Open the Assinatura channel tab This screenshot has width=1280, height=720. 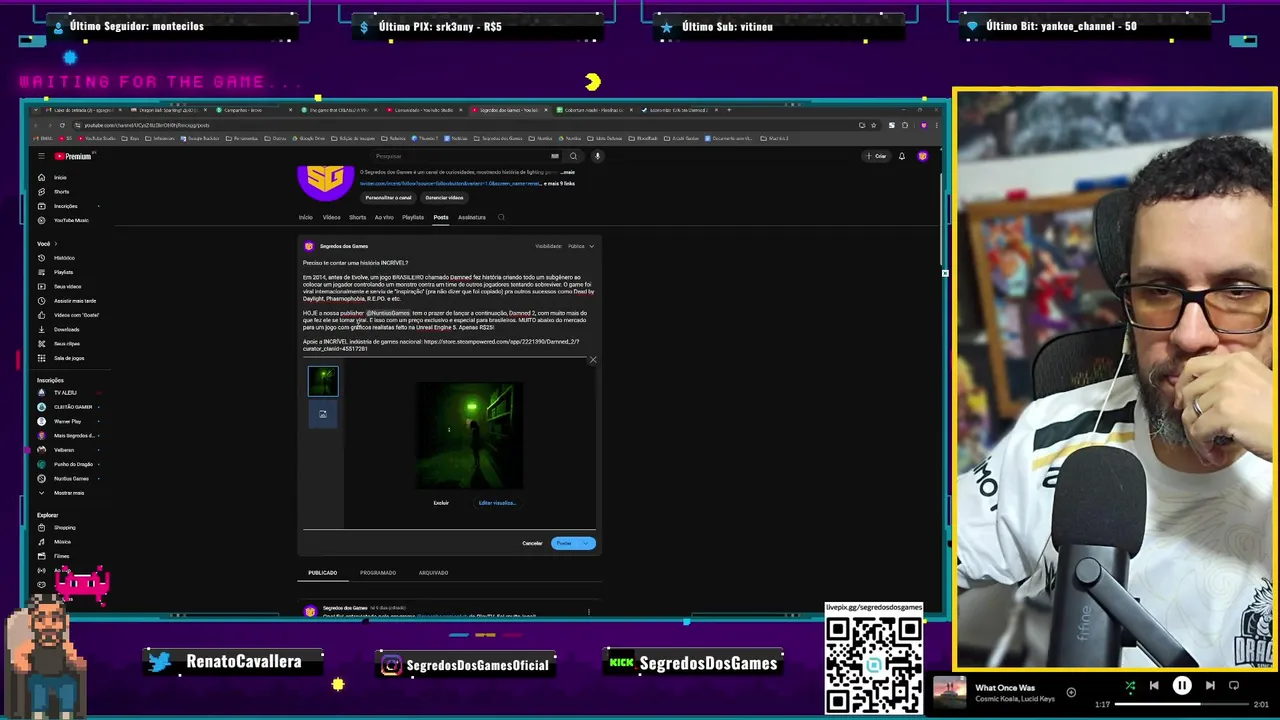tap(472, 217)
